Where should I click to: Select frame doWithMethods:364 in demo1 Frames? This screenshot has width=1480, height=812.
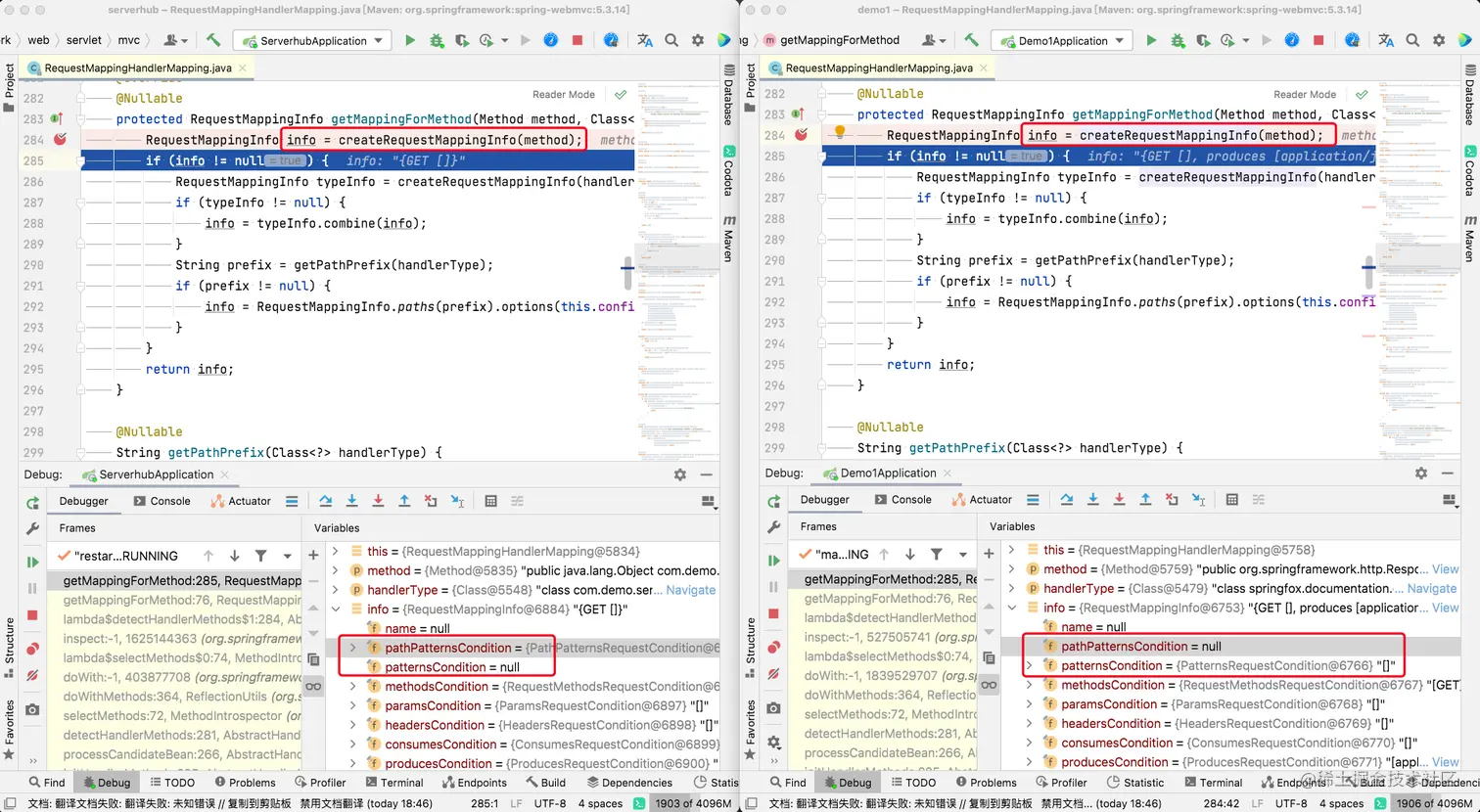click(x=890, y=695)
